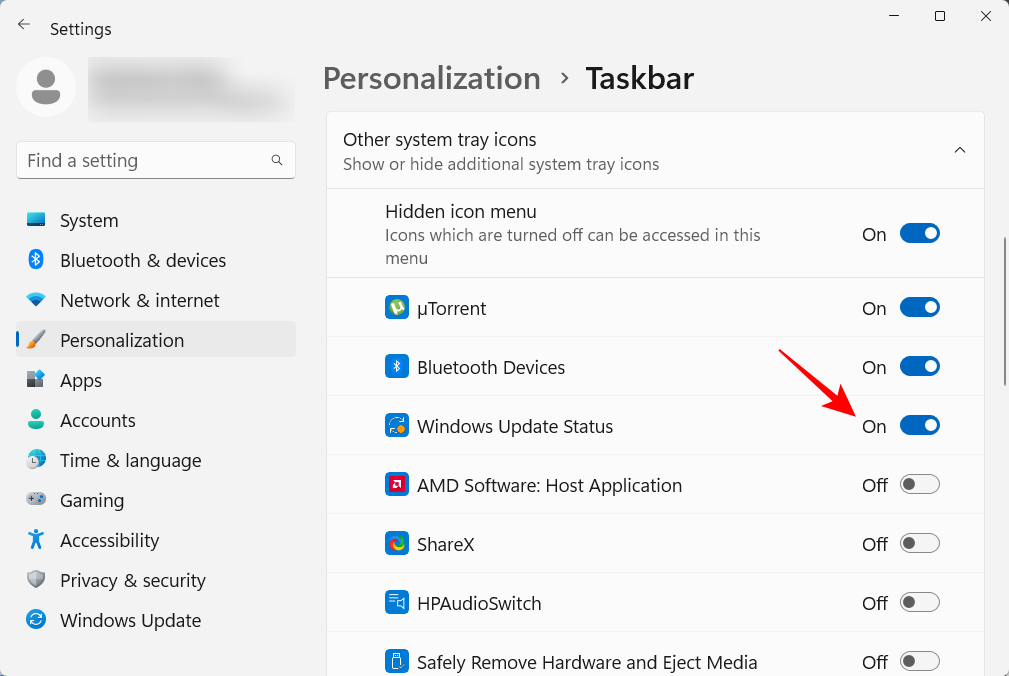
Task: Disable Windows Update Status tray icon
Action: pos(919,425)
